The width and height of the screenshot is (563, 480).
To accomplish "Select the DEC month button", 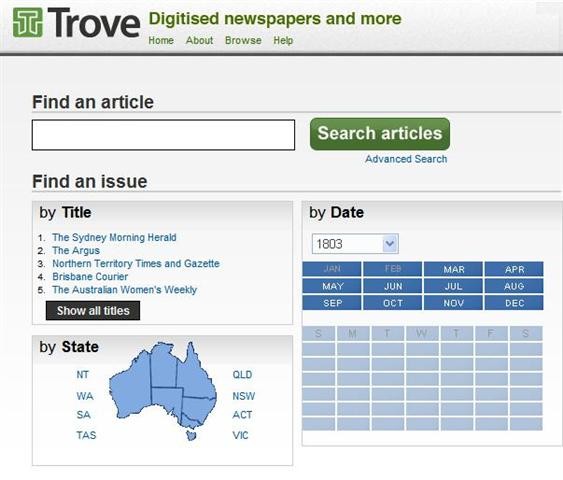I will tap(514, 303).
